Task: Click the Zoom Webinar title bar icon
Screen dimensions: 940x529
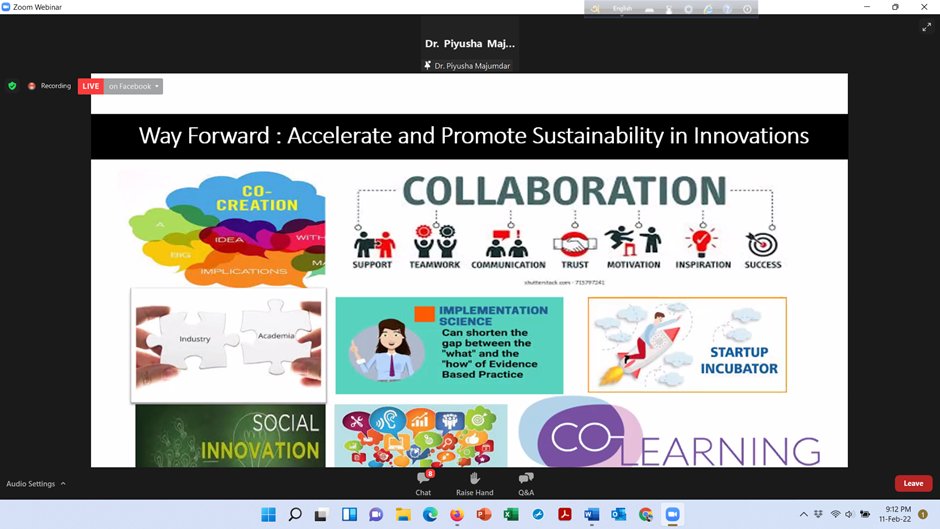Action: [6, 7]
